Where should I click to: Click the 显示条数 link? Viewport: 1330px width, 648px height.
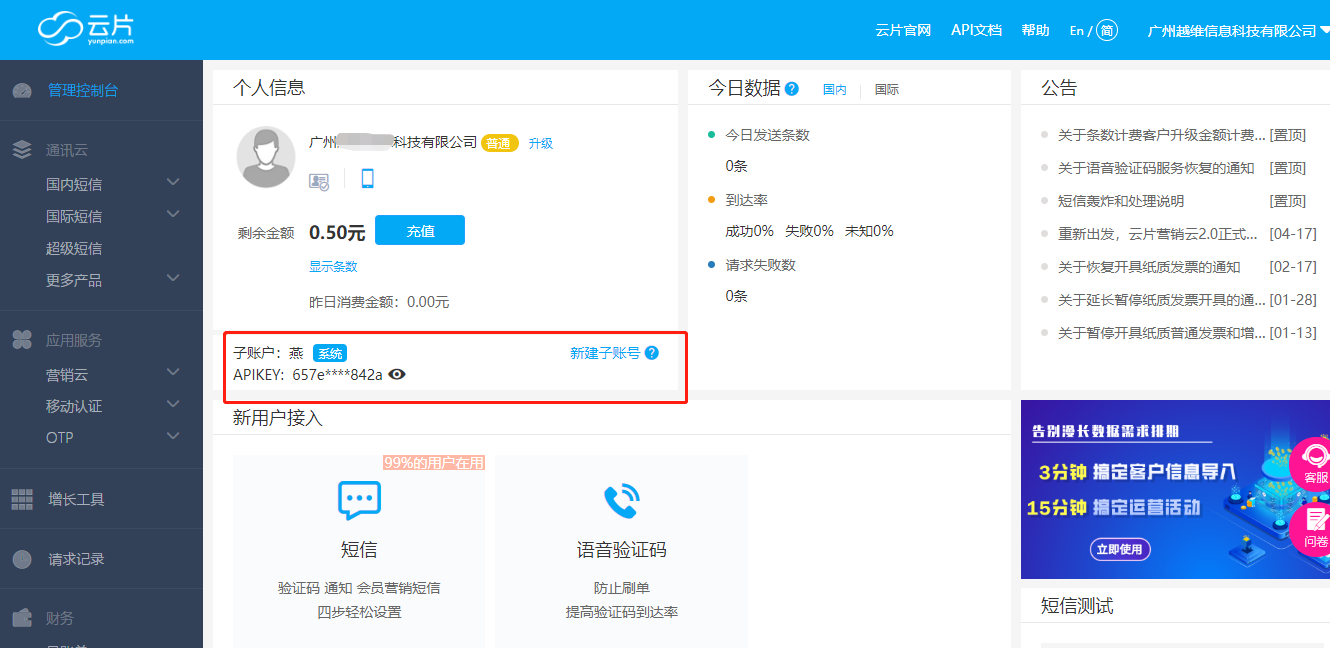click(x=333, y=266)
